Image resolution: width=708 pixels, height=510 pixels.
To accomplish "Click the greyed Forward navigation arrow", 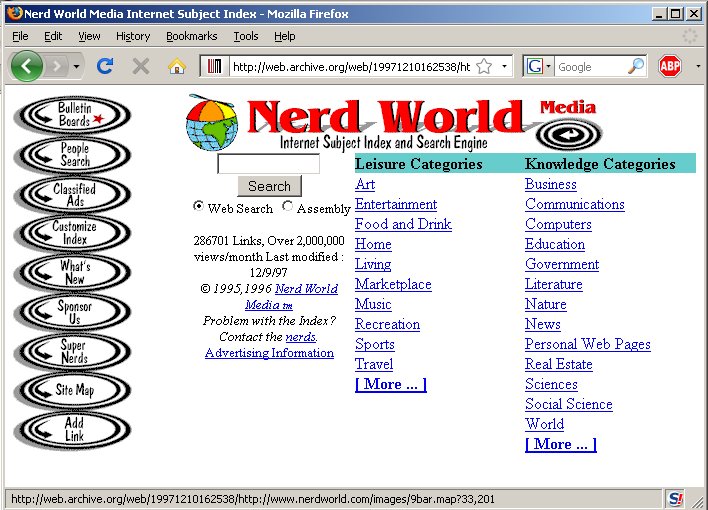I will 57,67.
